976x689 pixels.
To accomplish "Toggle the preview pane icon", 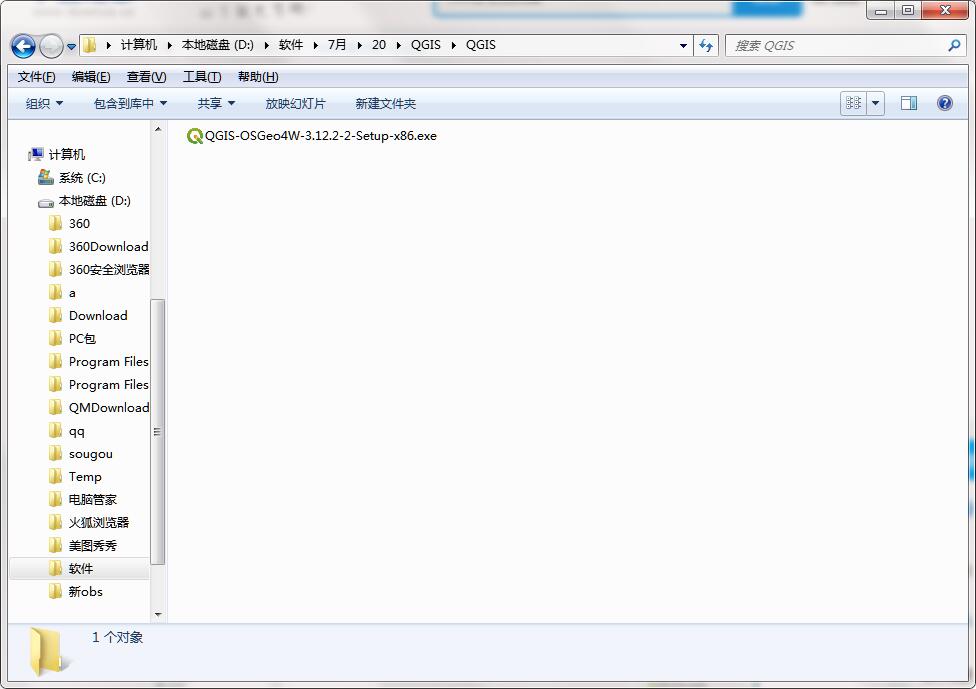I will (909, 103).
